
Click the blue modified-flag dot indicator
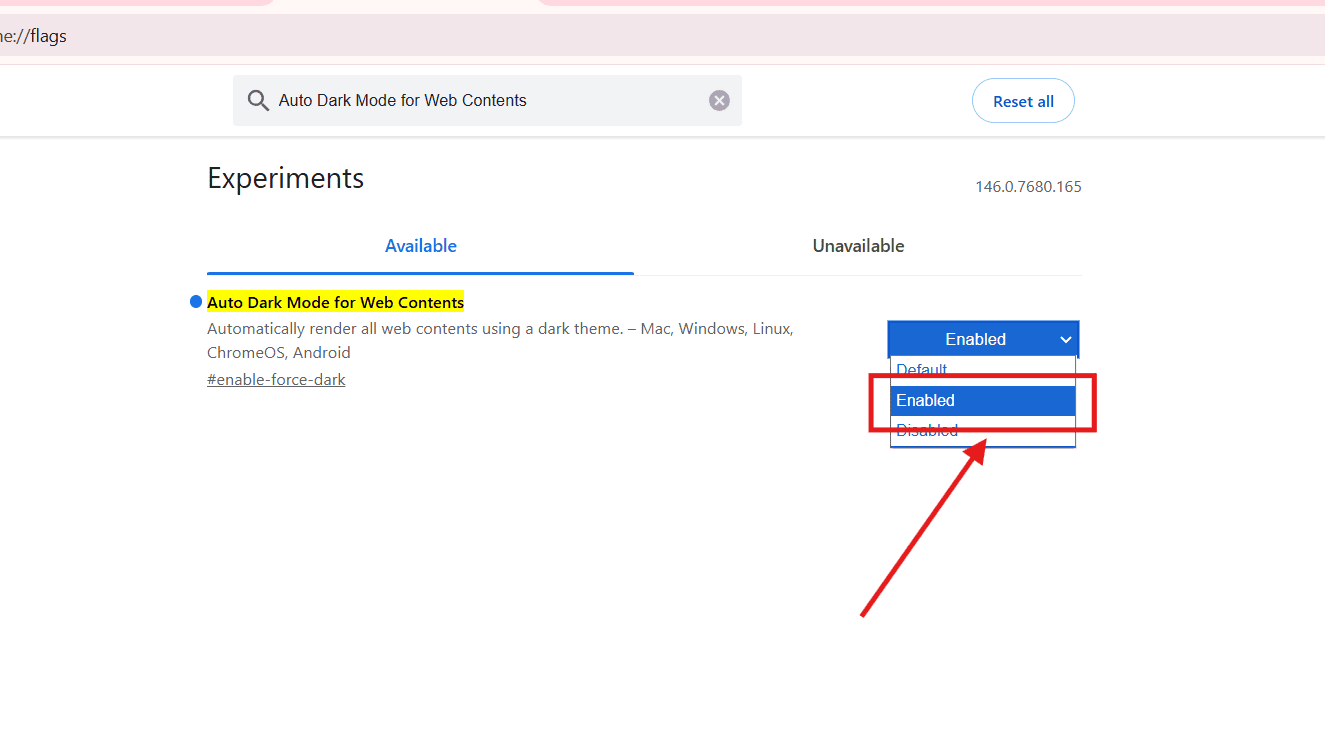[196, 302]
